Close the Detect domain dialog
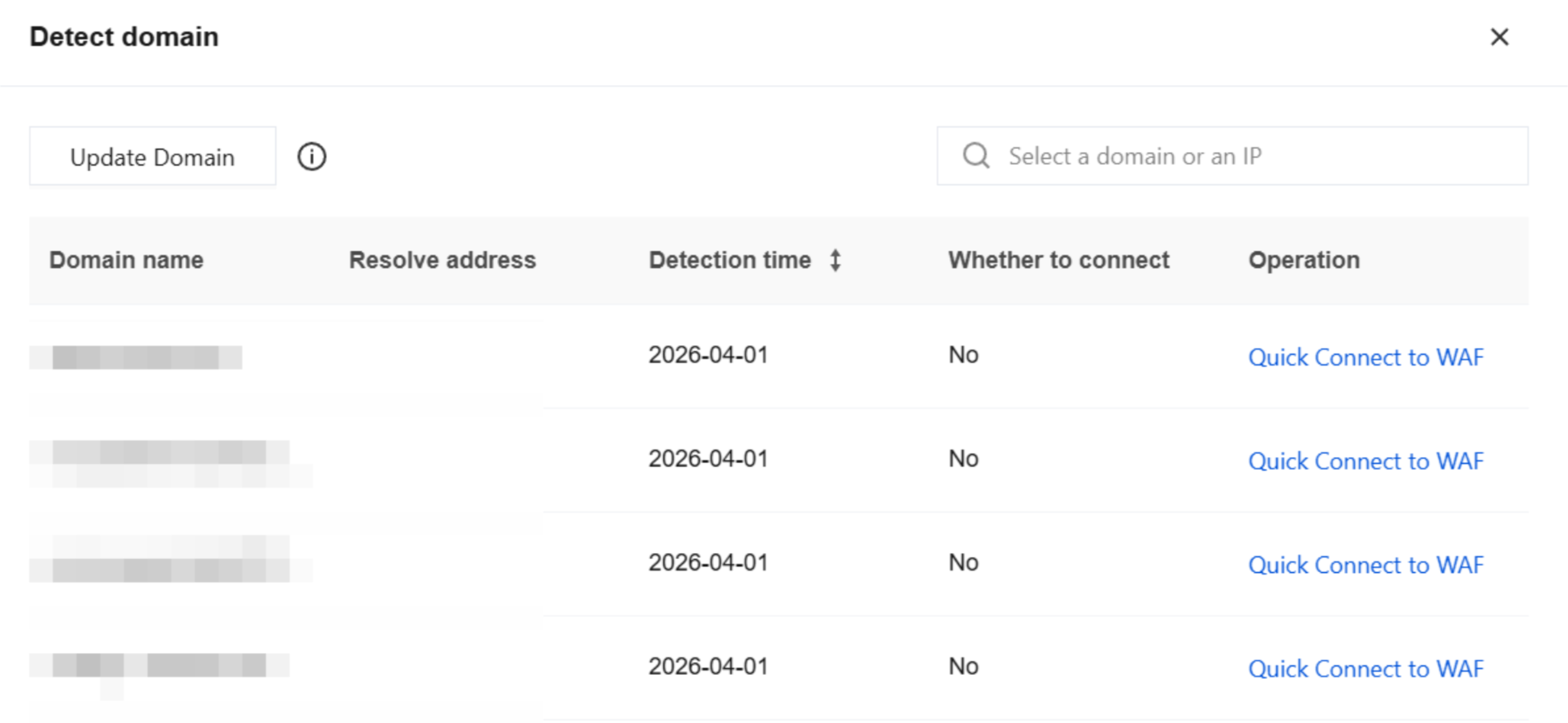 1499,37
